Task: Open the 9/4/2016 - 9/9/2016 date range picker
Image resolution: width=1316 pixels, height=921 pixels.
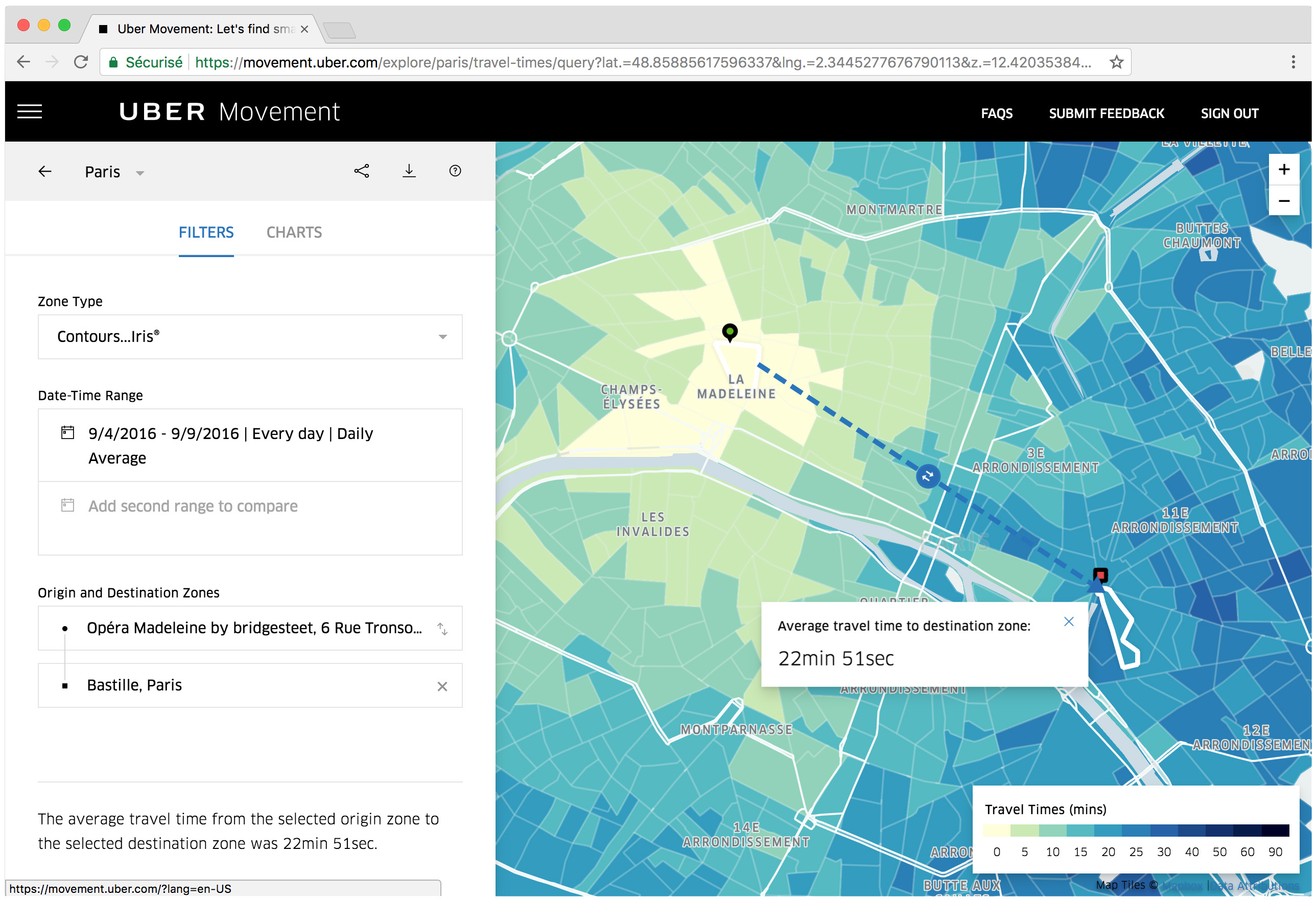Action: tap(250, 445)
